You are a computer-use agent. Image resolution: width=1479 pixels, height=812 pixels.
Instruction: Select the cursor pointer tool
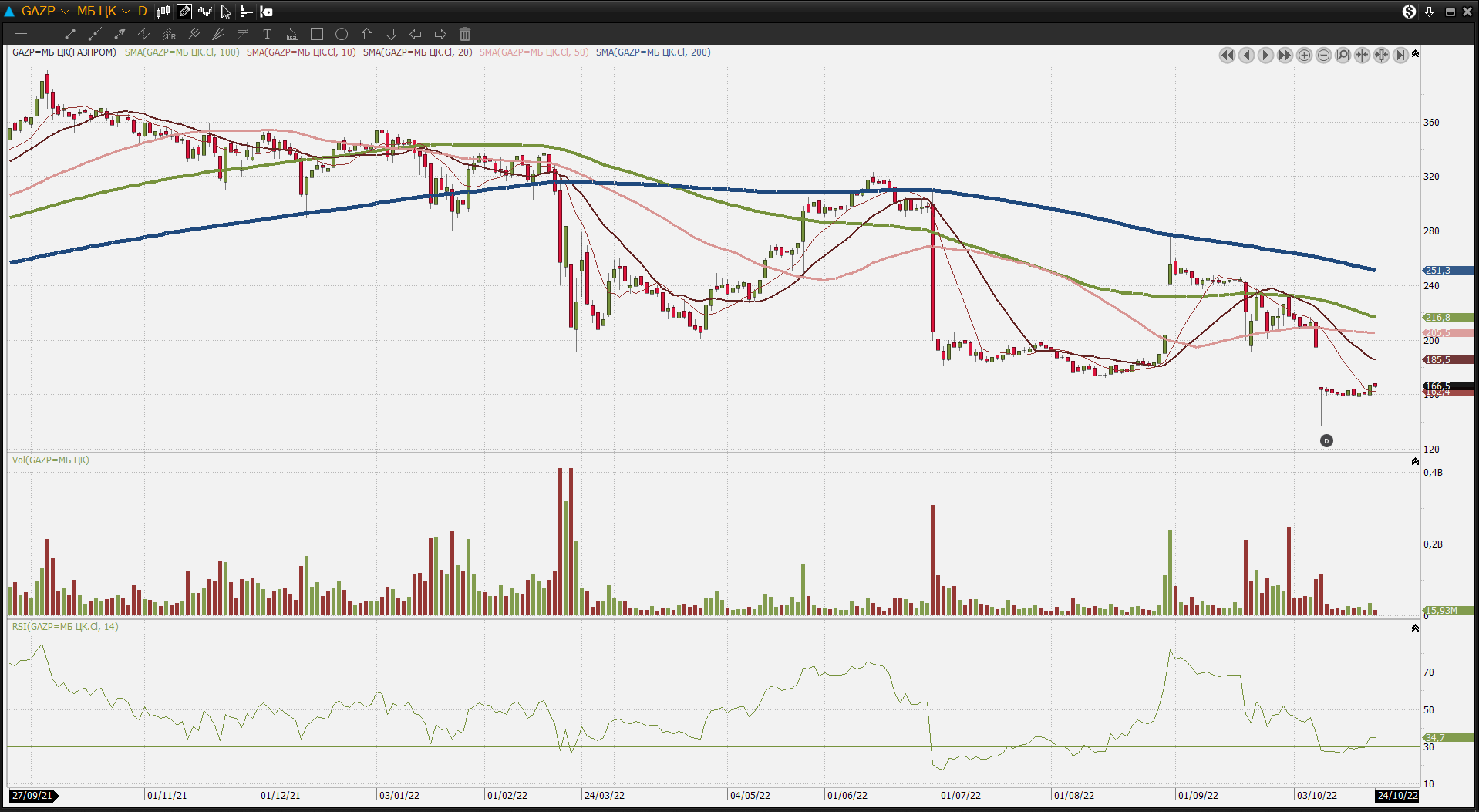click(x=226, y=12)
